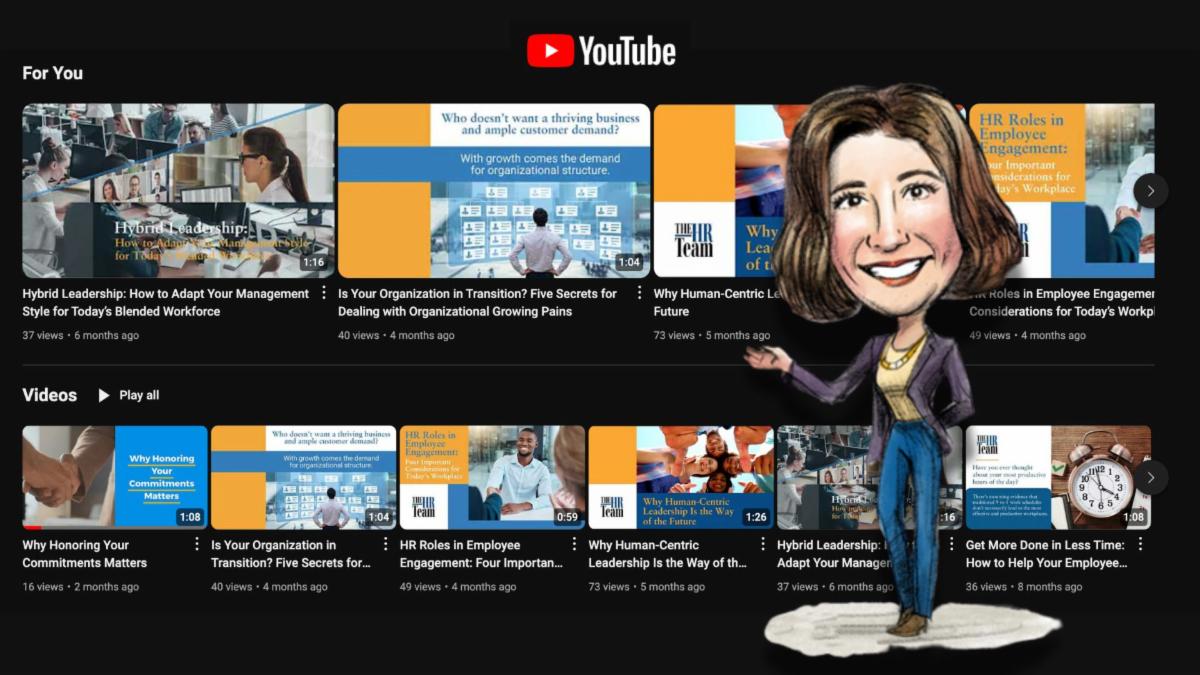Play the Hybrid Leadership thumbnail in For You
Viewport: 1200px width, 675px height.
click(178, 190)
